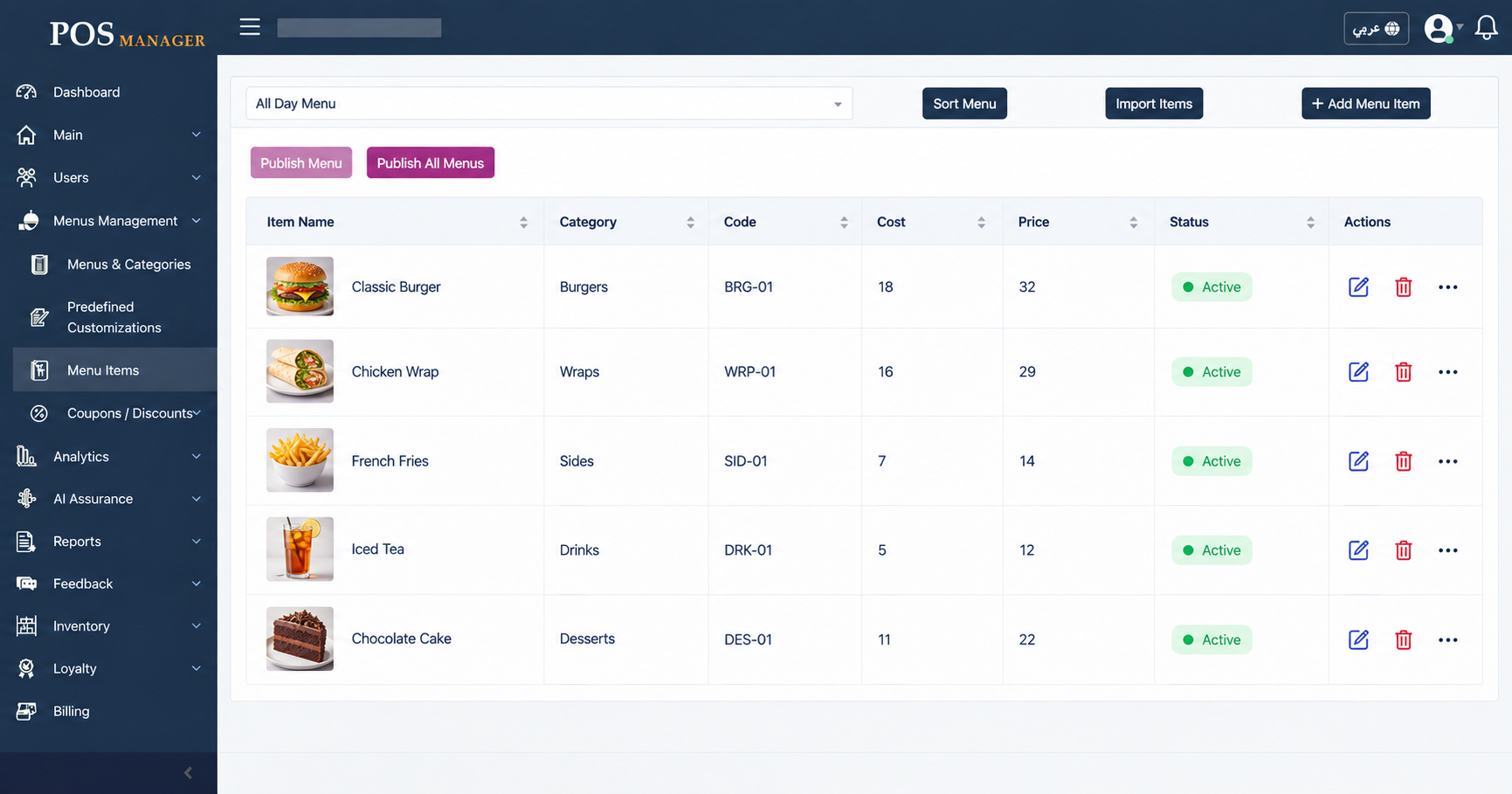Go to Dashboard in sidebar
The height and width of the screenshot is (794, 1512).
click(86, 92)
